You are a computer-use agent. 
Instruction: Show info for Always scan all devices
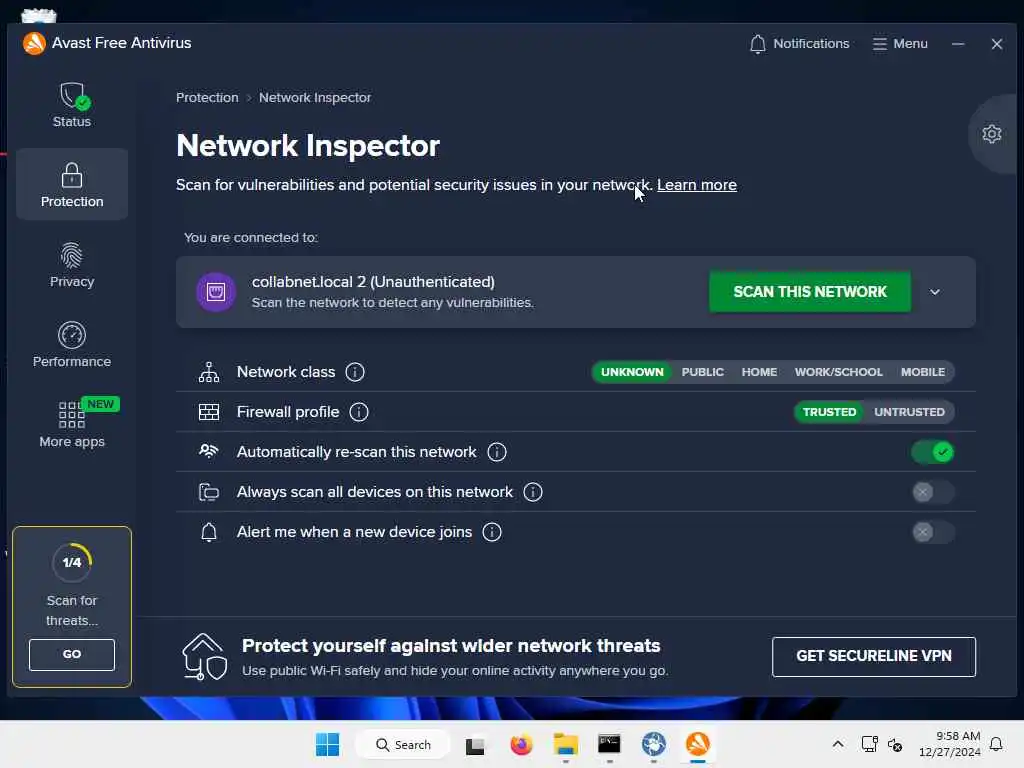coord(533,492)
